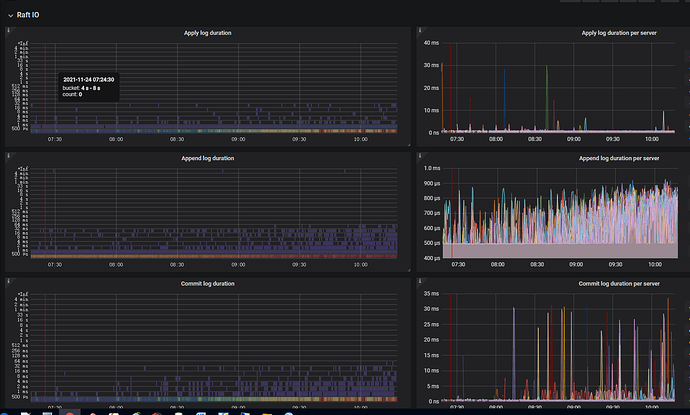Viewport: 690px width, 415px height.
Task: Click the Apply log duration per server graph
Action: (560, 90)
